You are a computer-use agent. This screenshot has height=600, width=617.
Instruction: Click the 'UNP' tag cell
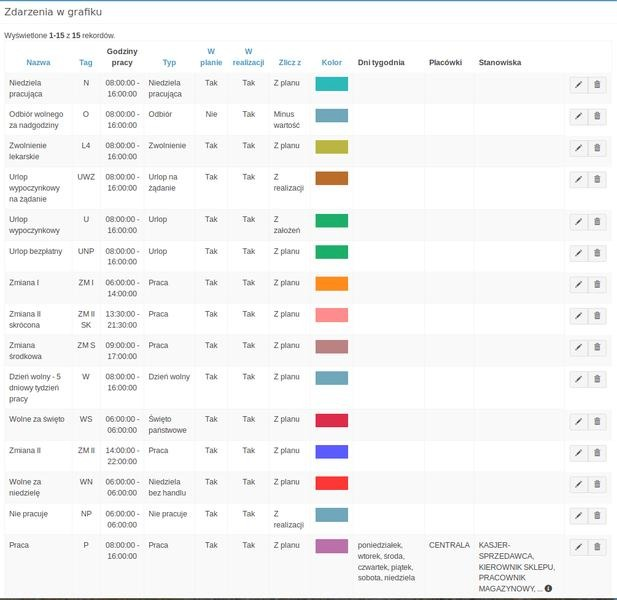point(86,251)
